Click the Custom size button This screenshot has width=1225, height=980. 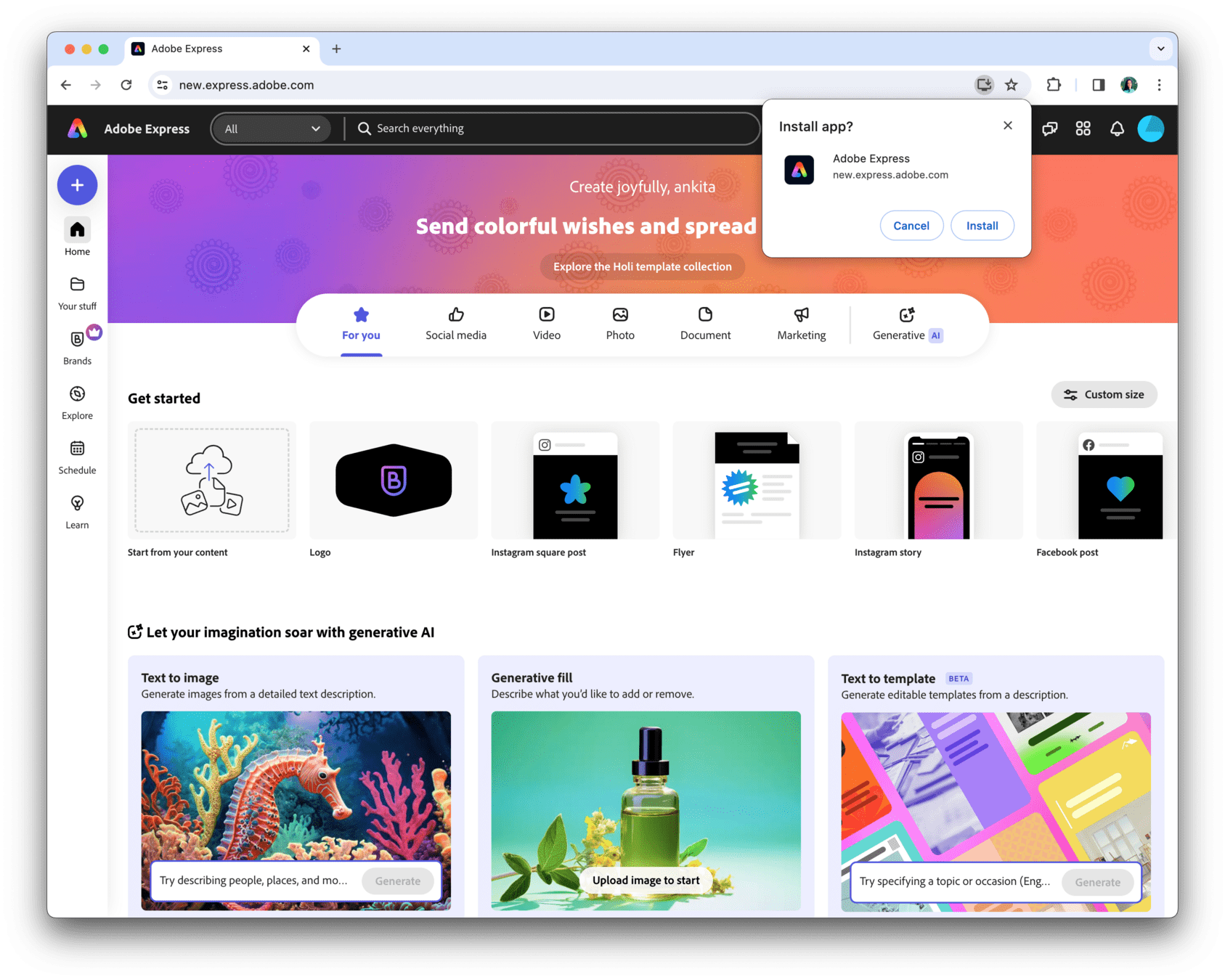[1104, 395]
